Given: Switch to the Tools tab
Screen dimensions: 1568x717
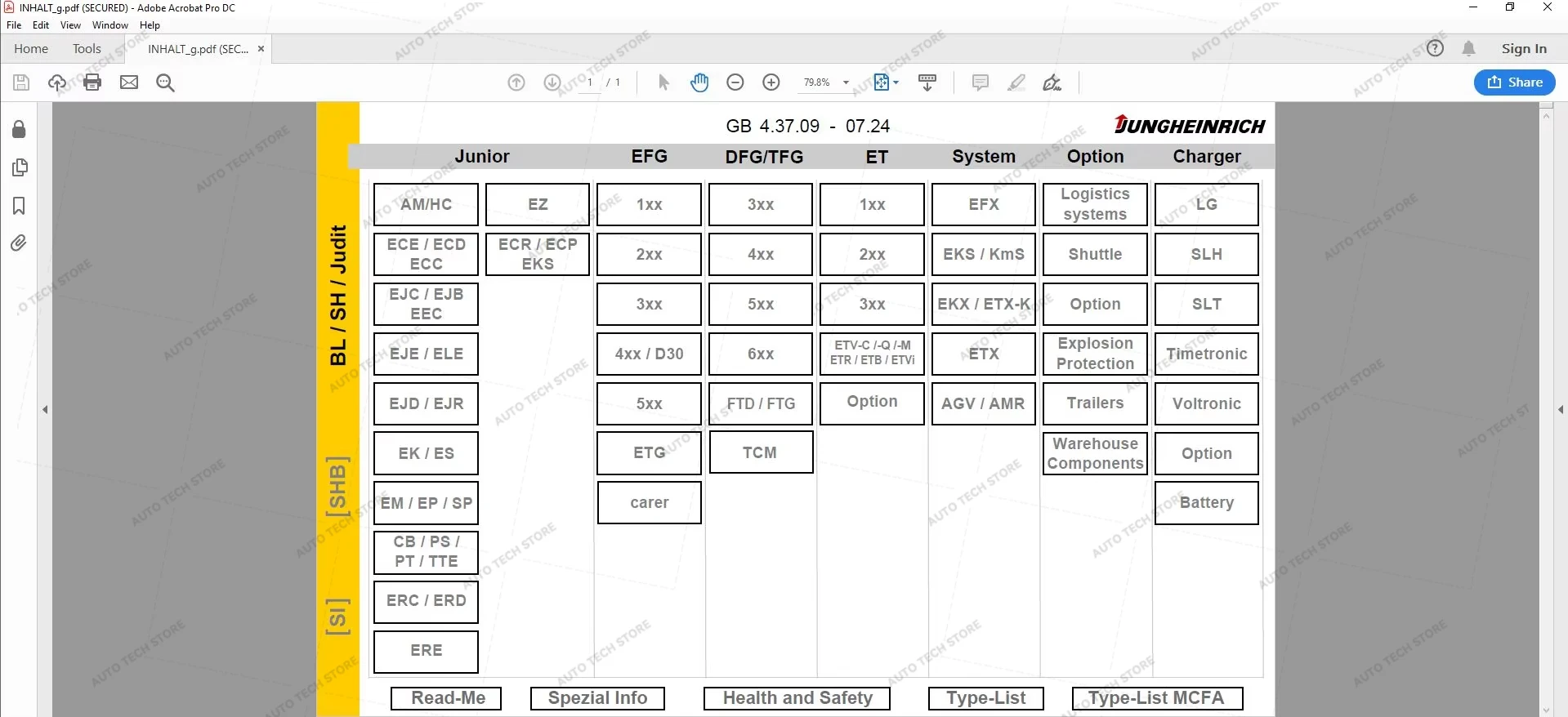Looking at the screenshot, I should pos(87,49).
